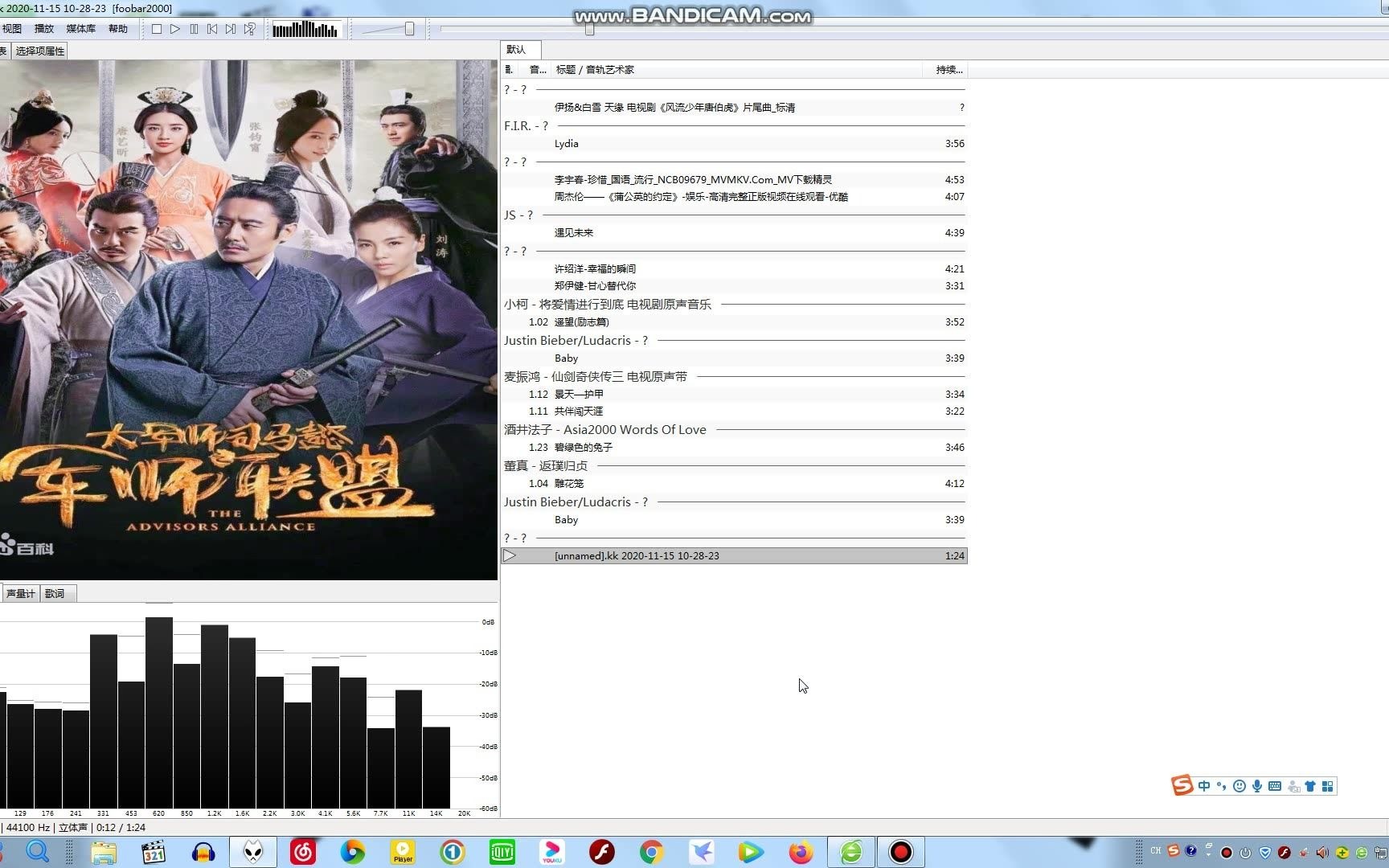This screenshot has width=1389, height=868.
Task: Click the Stop playback button
Action: [x=157, y=29]
